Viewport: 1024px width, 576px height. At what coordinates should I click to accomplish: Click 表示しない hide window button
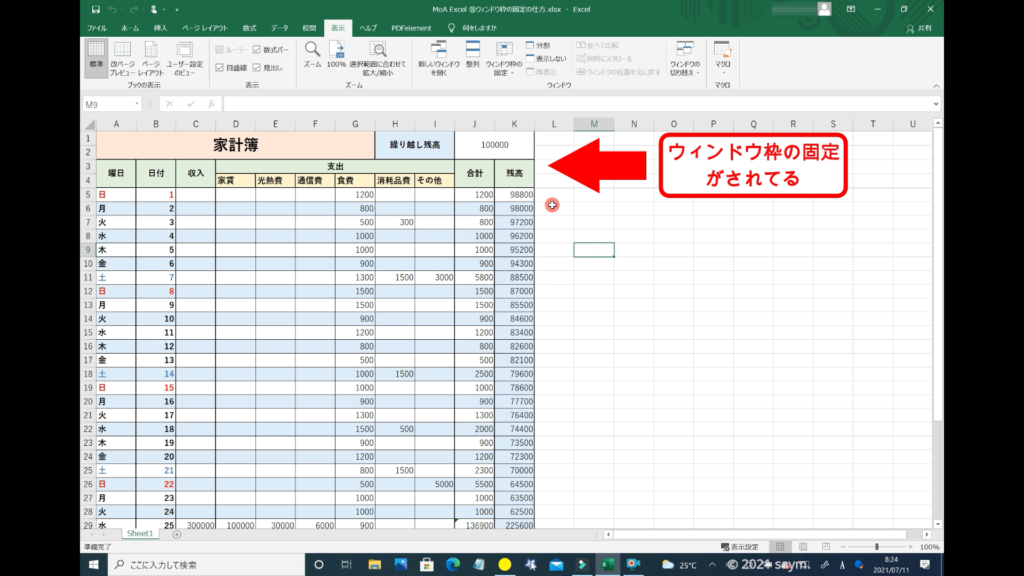click(x=545, y=58)
